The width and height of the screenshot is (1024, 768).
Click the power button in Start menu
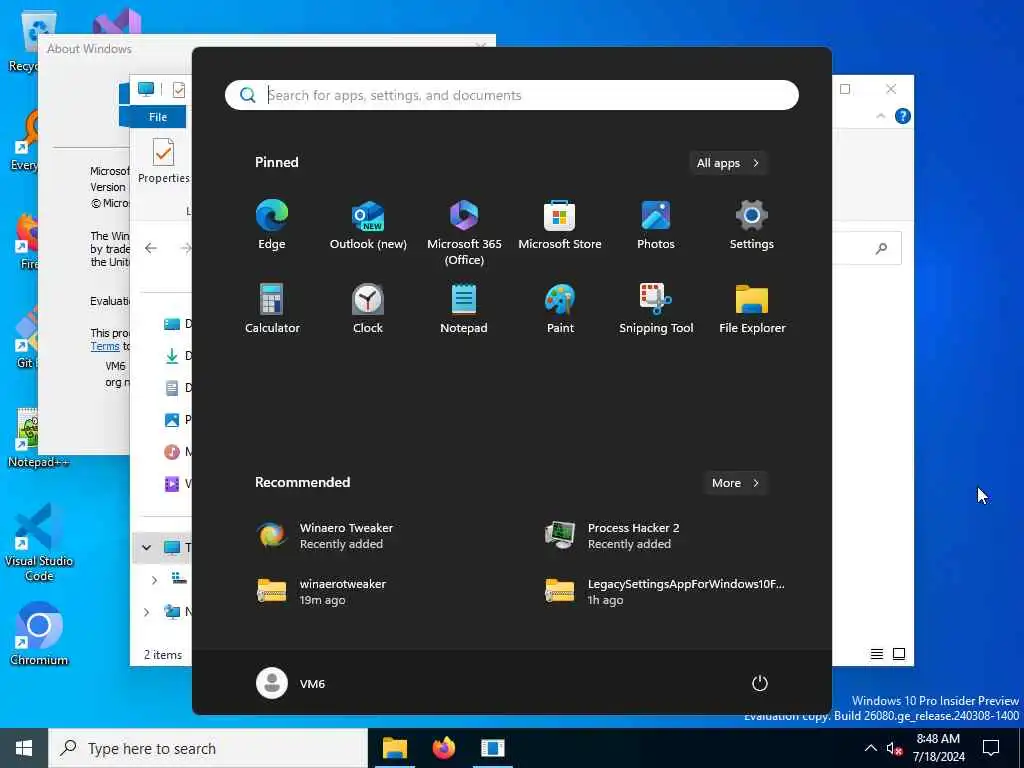coord(760,683)
